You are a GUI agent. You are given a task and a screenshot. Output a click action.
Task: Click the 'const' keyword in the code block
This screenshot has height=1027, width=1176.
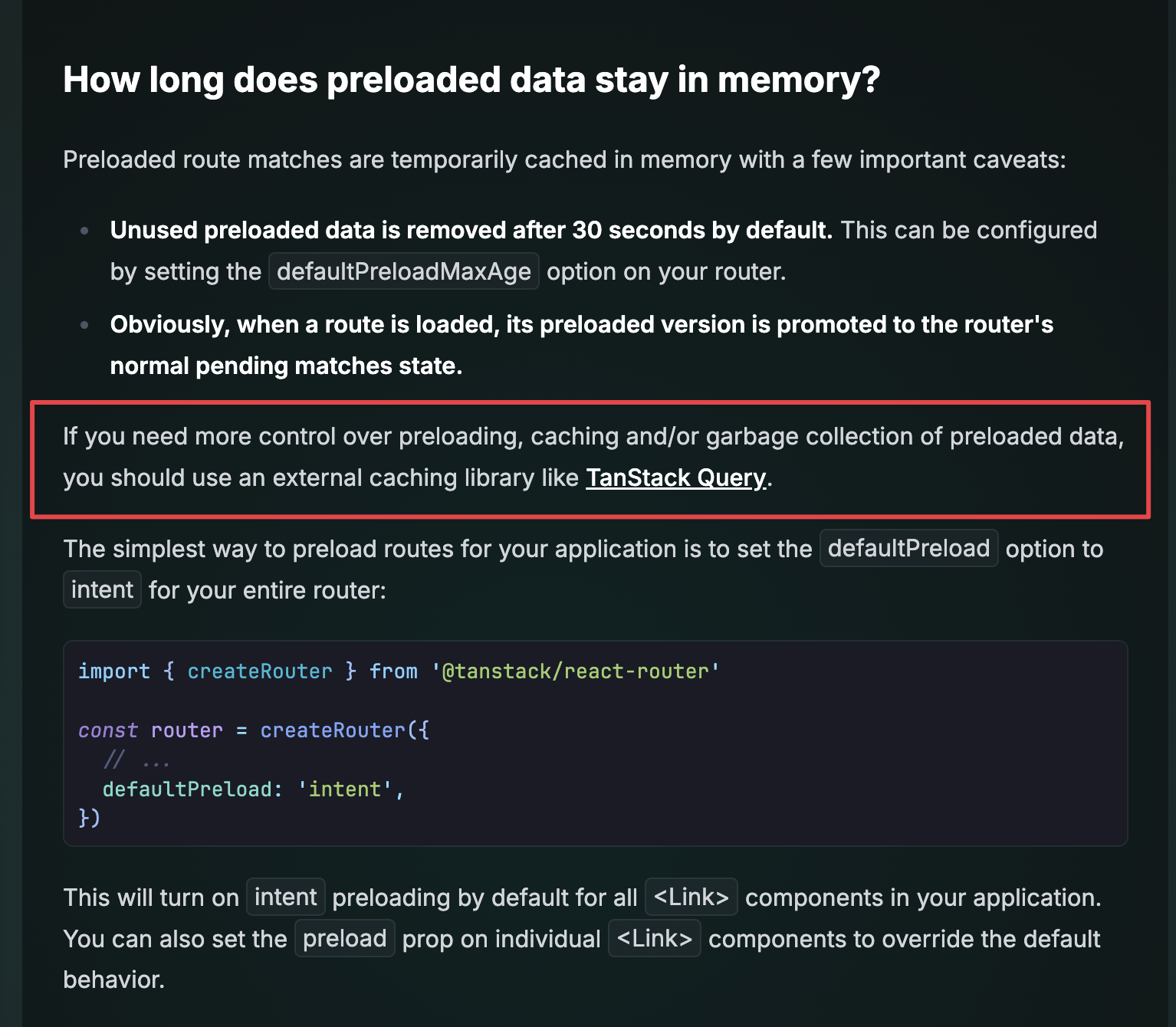(x=108, y=730)
